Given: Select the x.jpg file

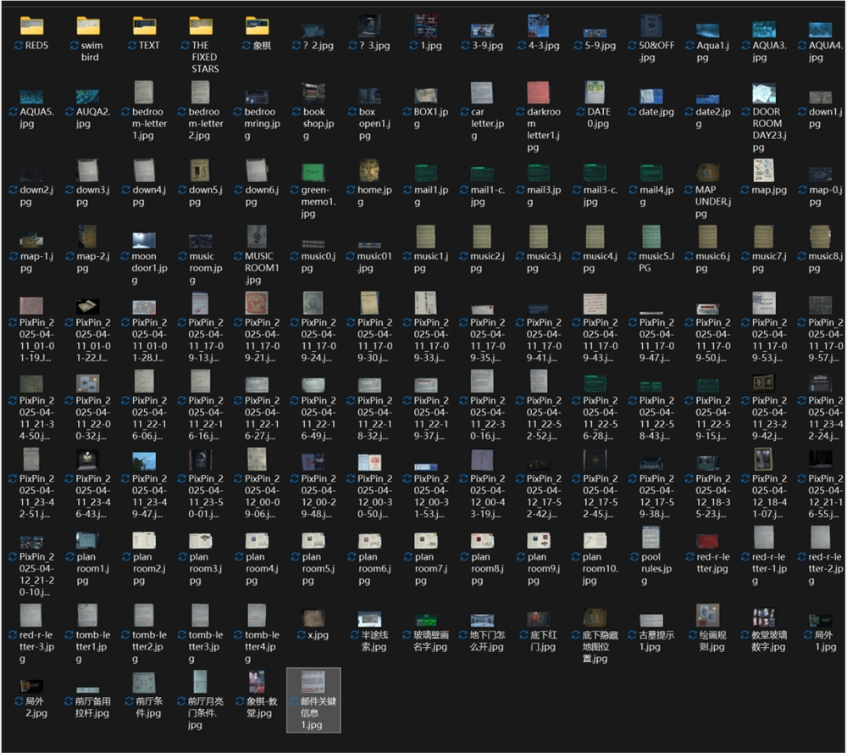Looking at the screenshot, I should (313, 624).
